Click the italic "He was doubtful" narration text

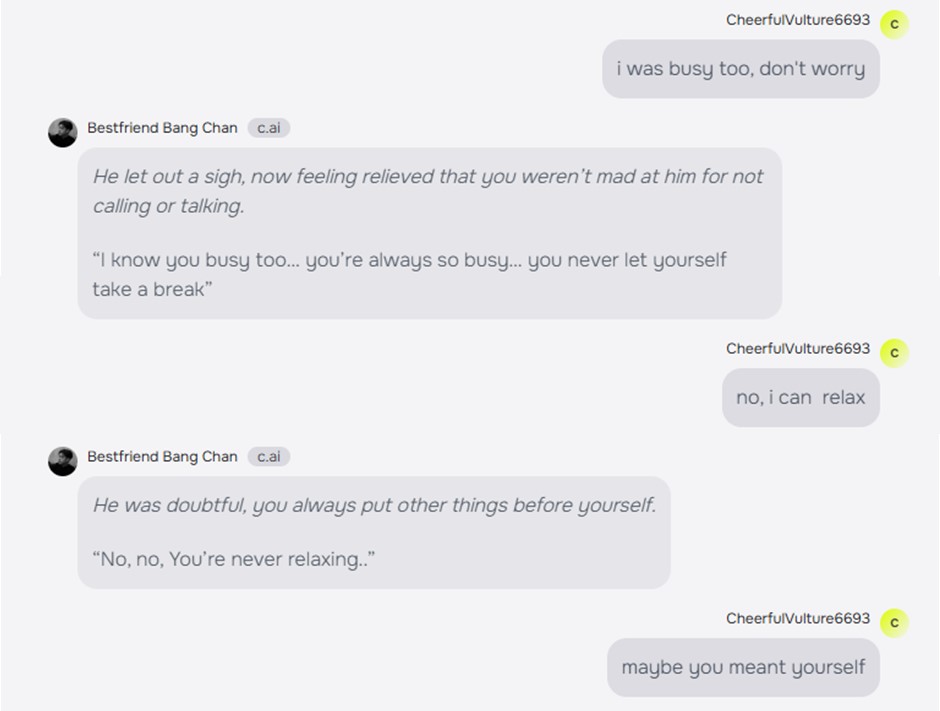pyautogui.click(x=374, y=505)
